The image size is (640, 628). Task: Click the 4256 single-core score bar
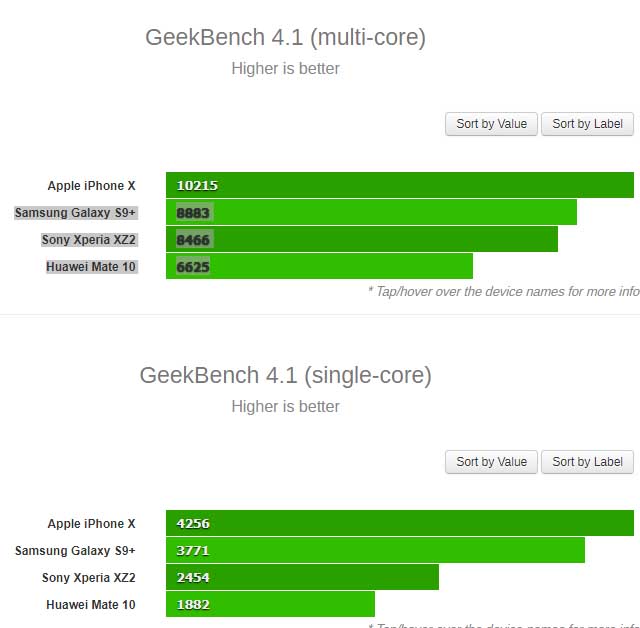tap(400, 523)
